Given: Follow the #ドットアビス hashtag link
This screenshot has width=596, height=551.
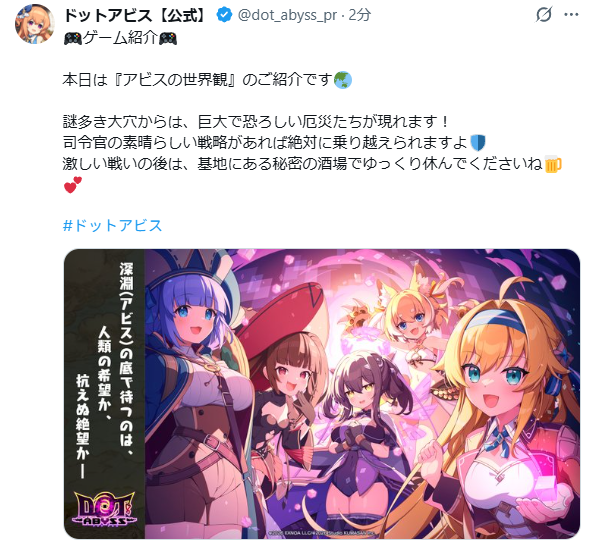Looking at the screenshot, I should pos(113,225).
